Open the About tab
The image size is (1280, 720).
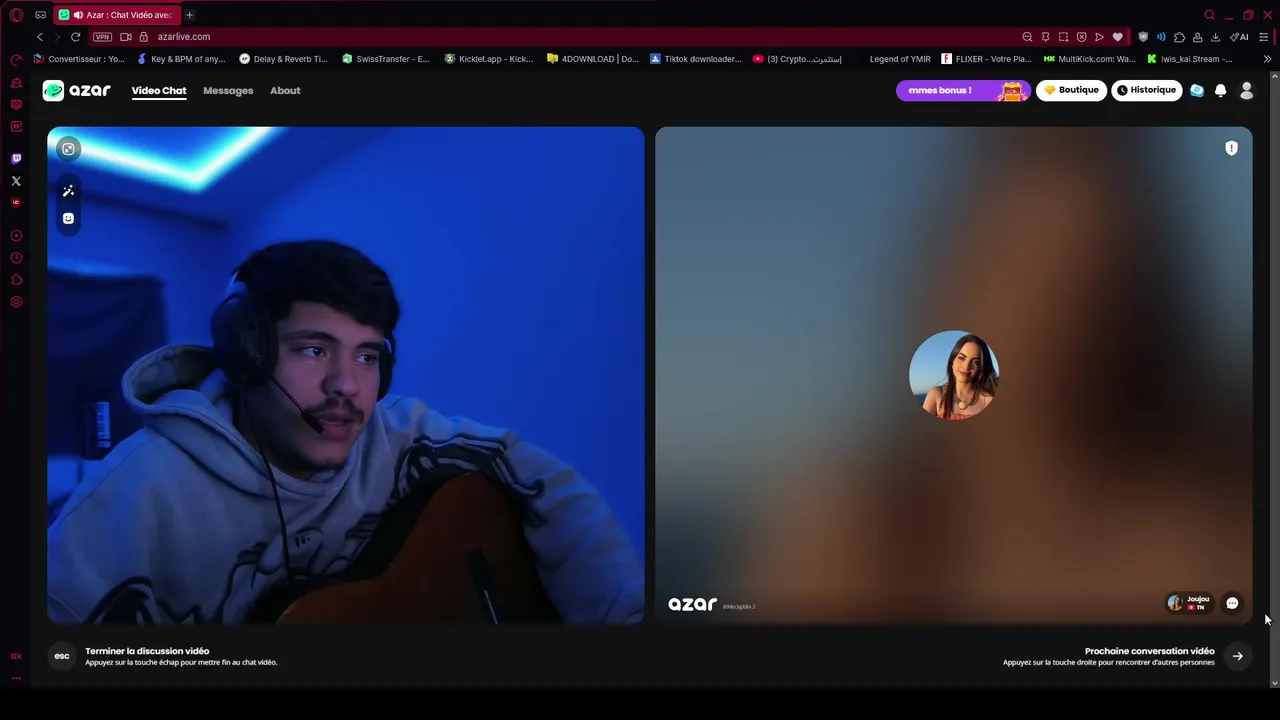point(285,90)
